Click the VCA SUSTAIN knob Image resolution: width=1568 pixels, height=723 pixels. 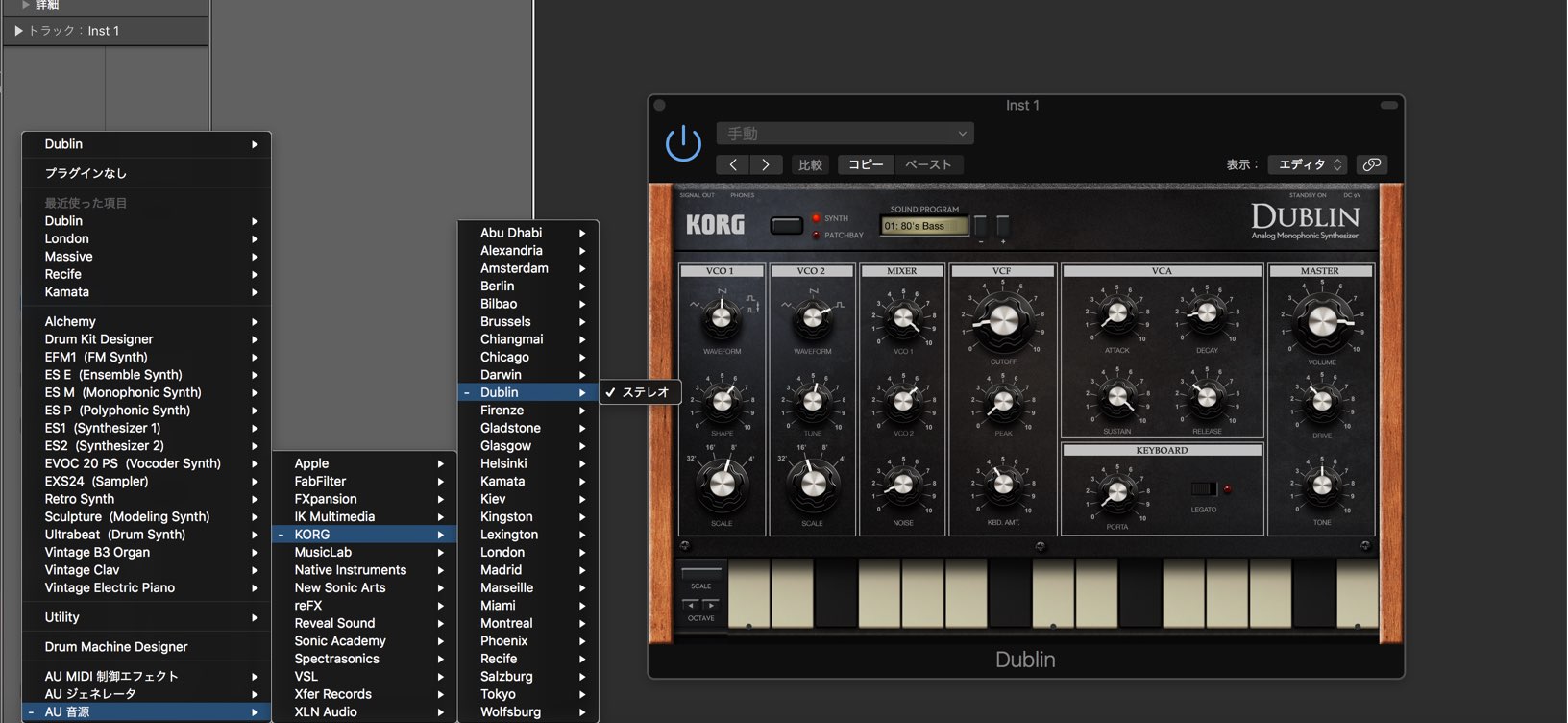pyautogui.click(x=1116, y=395)
